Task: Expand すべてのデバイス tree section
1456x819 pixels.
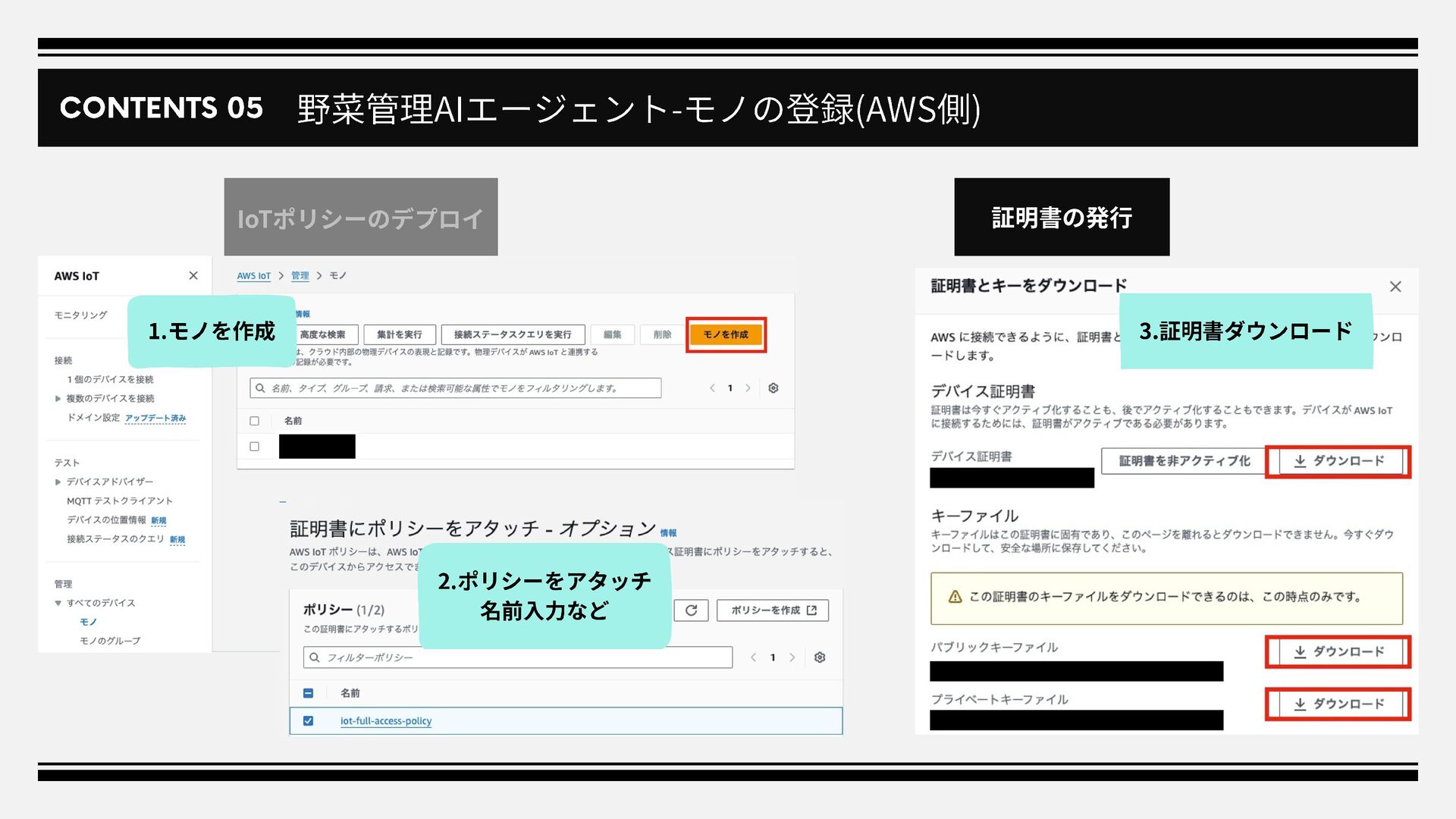Action: (58, 604)
